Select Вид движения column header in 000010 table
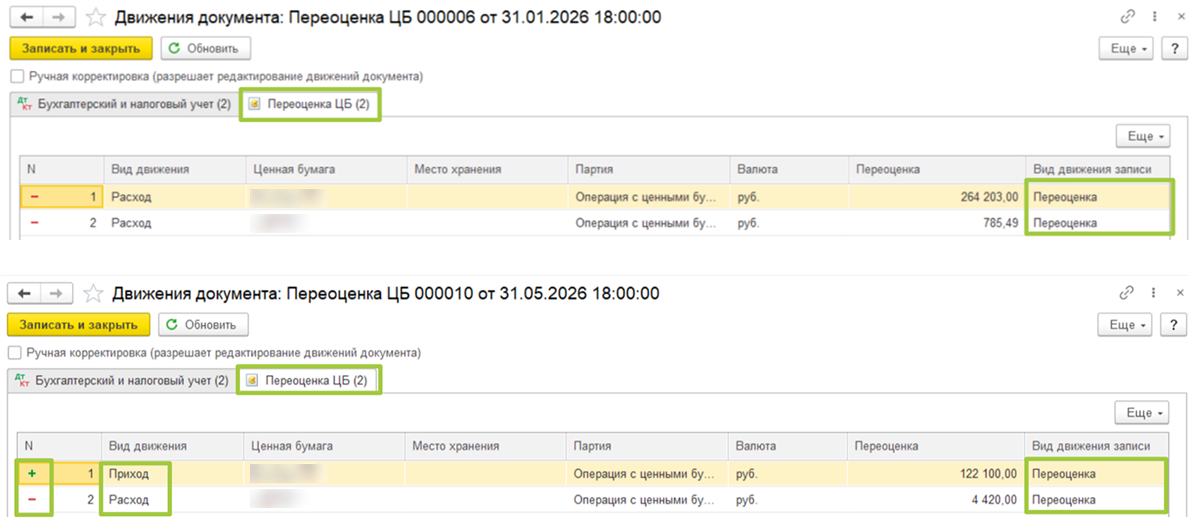The width and height of the screenshot is (1200, 529). 173,446
